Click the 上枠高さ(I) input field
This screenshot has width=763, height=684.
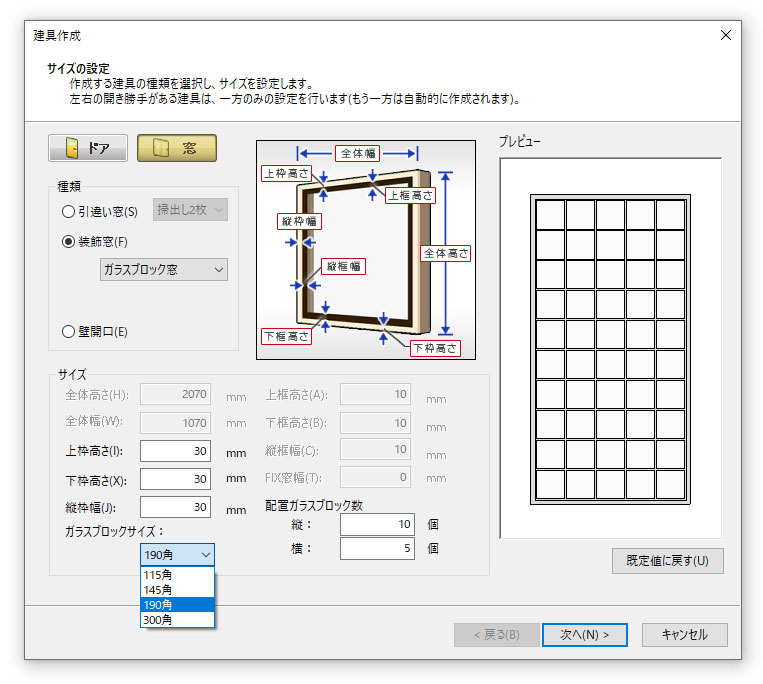[176, 451]
